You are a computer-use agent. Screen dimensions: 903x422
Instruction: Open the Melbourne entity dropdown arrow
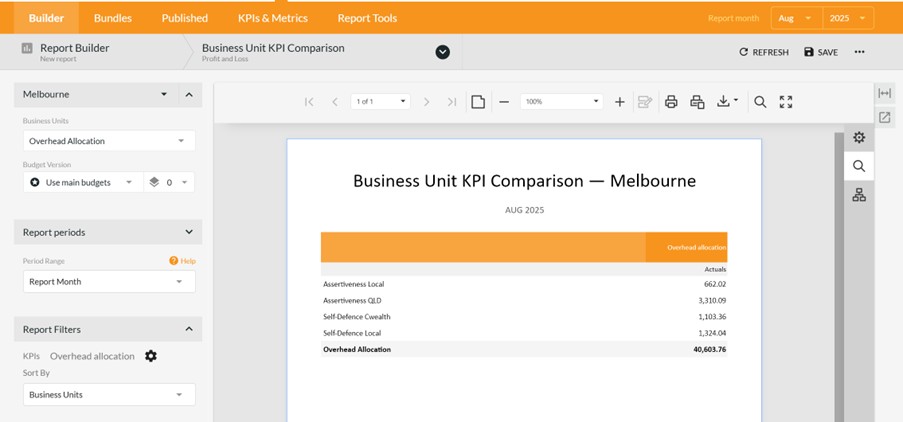pos(164,94)
